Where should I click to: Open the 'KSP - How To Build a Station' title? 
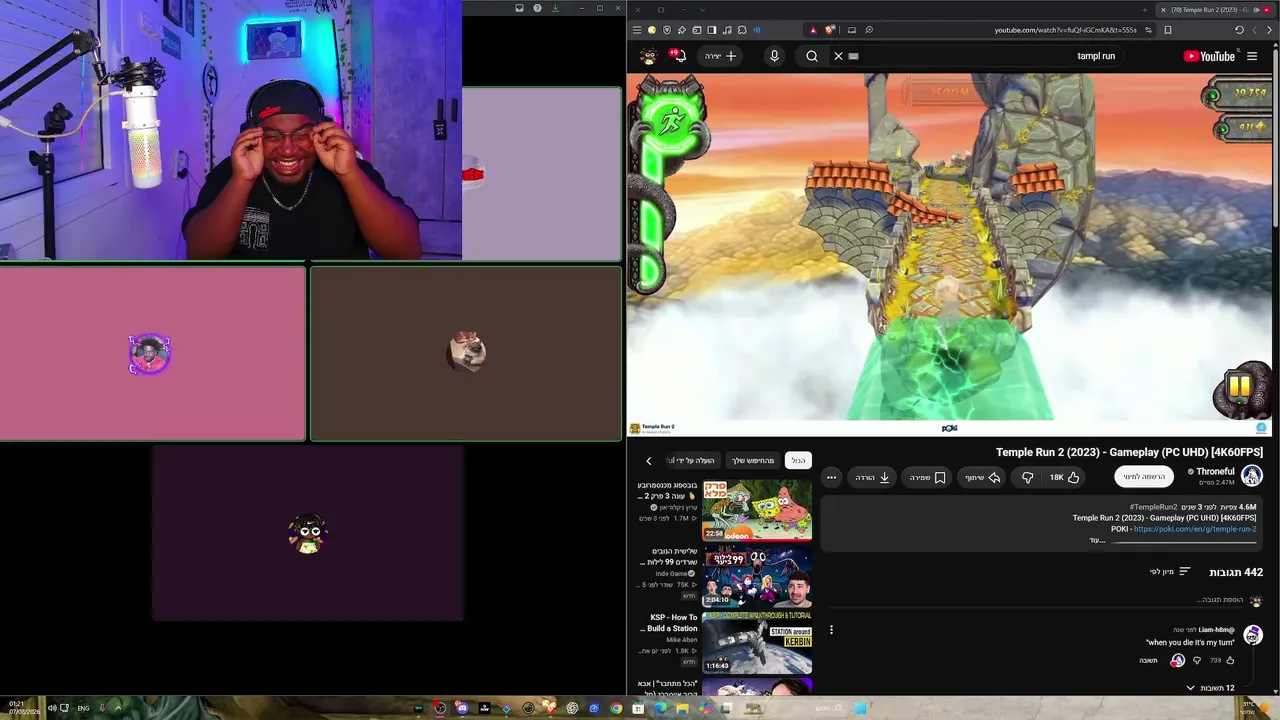[672, 623]
